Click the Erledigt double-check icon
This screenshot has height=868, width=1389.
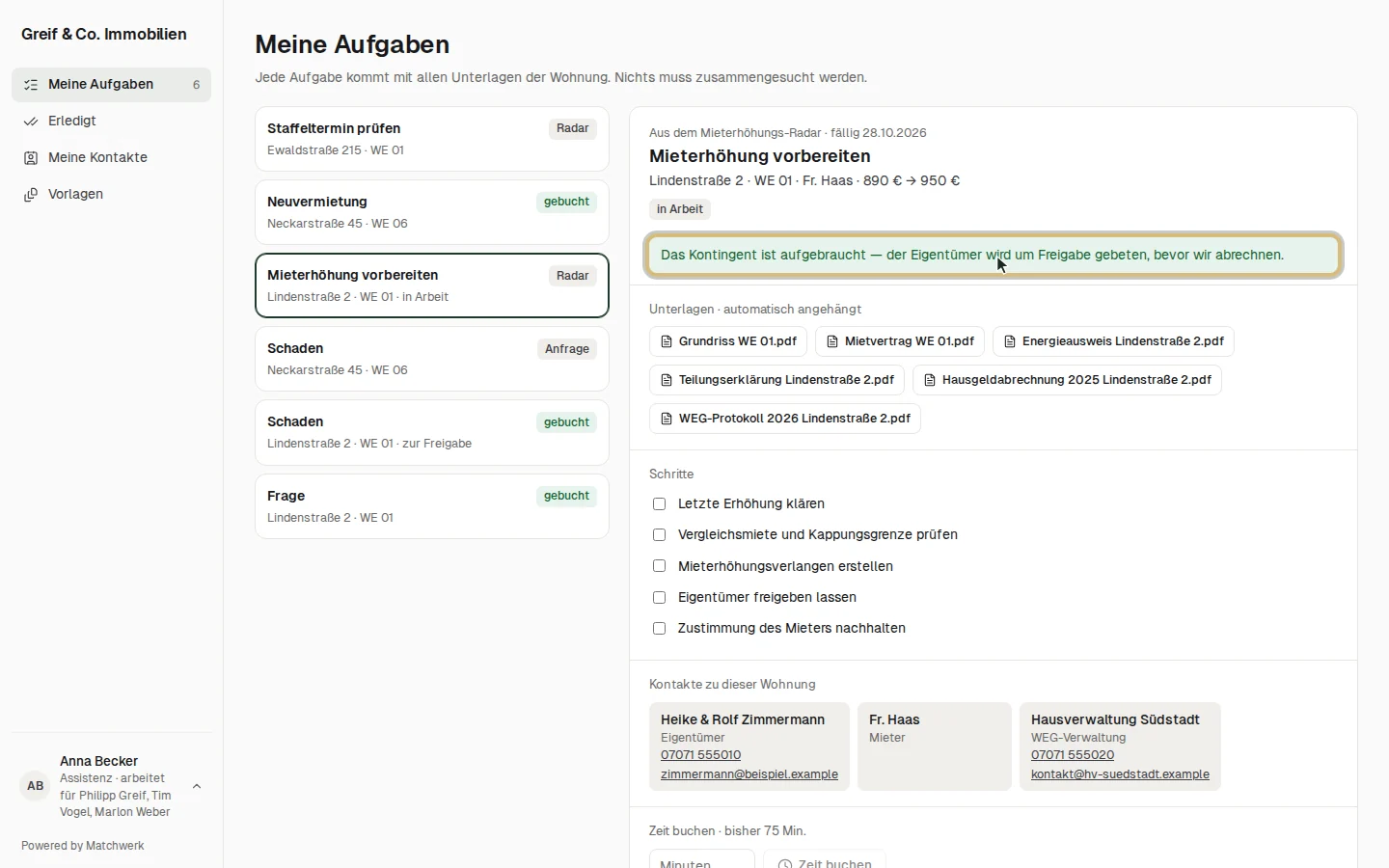point(31,122)
